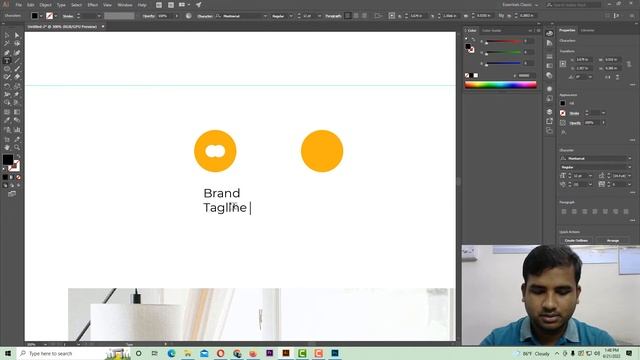Screen dimensions: 640x360
Task: Switch to the Color Guide tab
Action: [491, 31]
